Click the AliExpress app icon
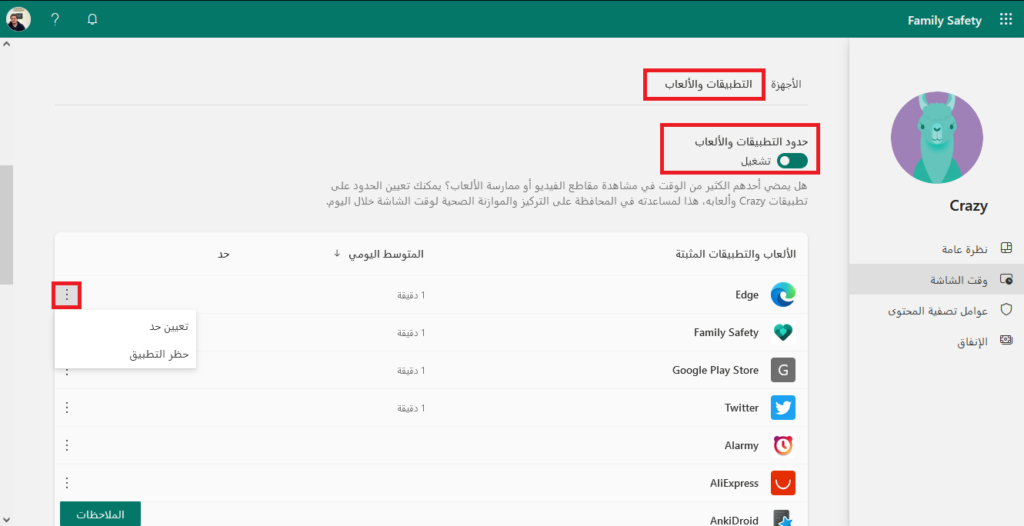This screenshot has height=526, width=1024. coord(783,483)
